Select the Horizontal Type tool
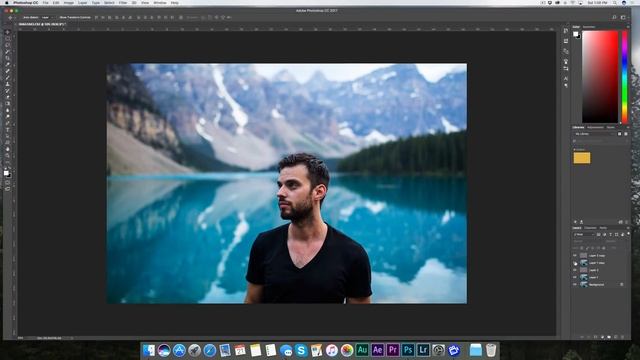 click(x=8, y=129)
